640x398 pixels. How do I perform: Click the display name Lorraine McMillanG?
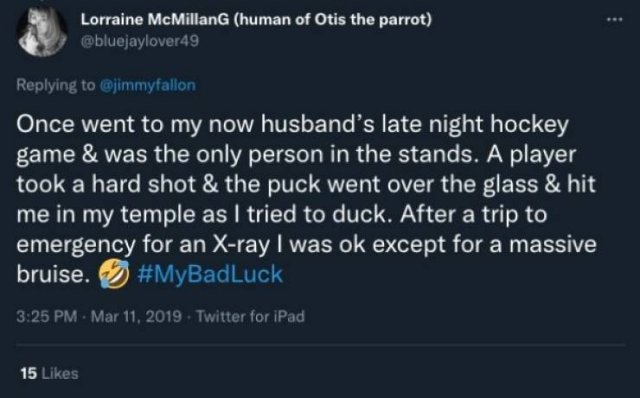click(155, 19)
